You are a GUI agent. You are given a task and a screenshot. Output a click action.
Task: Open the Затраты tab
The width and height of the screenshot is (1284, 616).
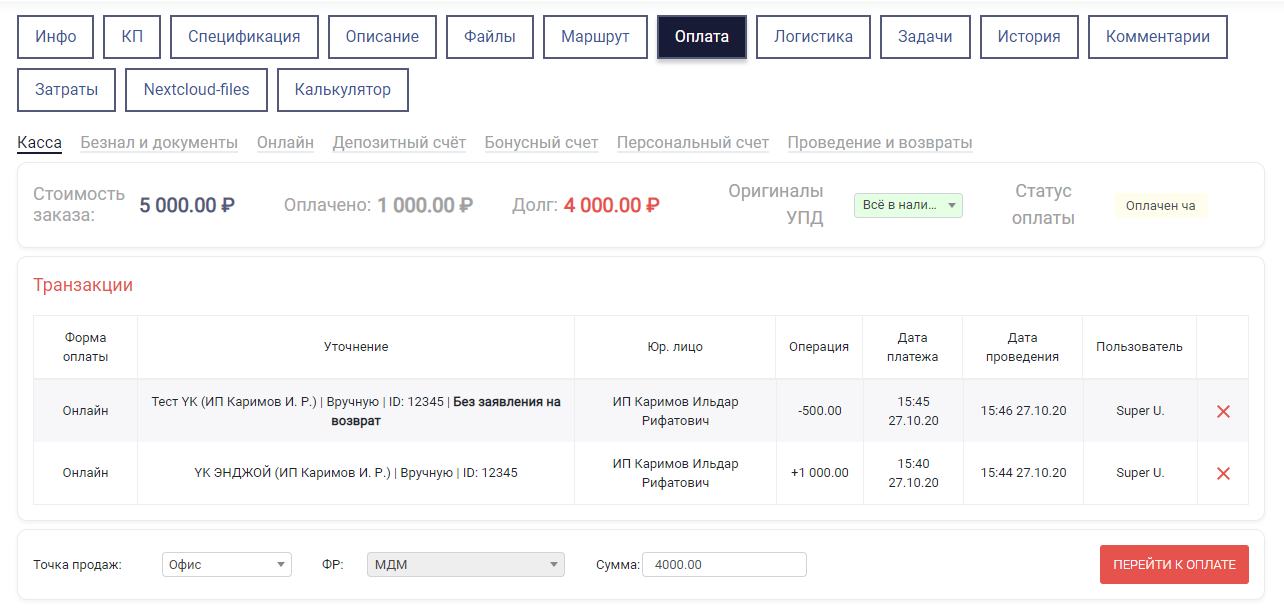point(66,90)
